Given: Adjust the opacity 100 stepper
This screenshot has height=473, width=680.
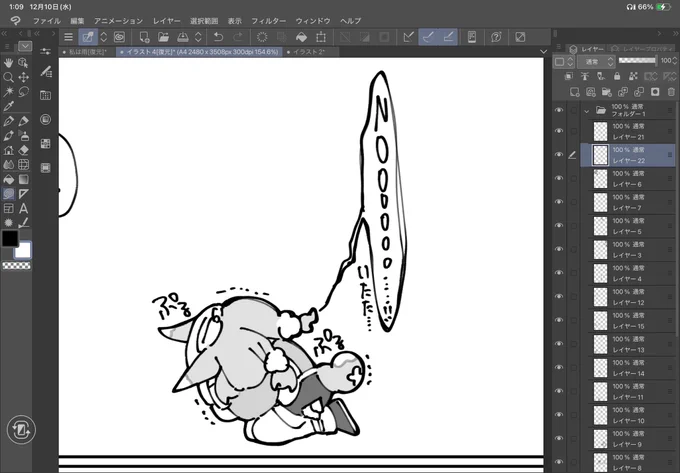Looking at the screenshot, I should click(x=675, y=61).
